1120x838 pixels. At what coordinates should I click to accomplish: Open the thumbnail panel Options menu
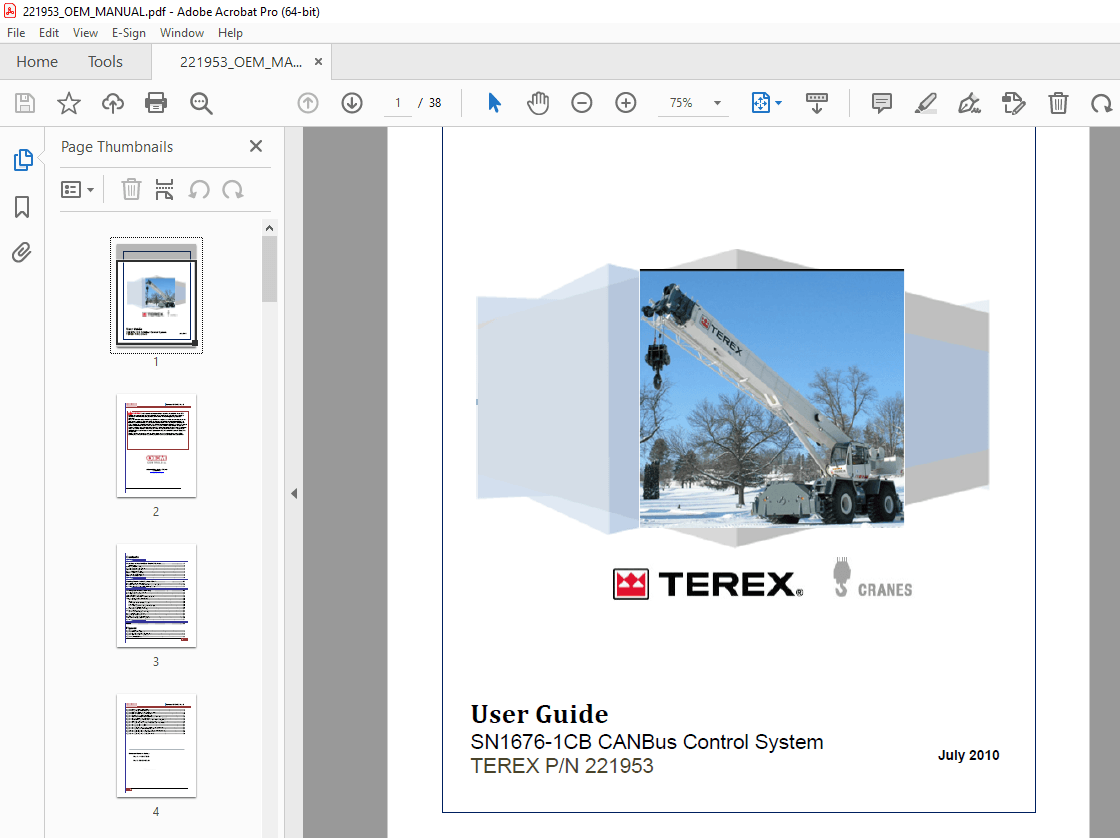[78, 189]
